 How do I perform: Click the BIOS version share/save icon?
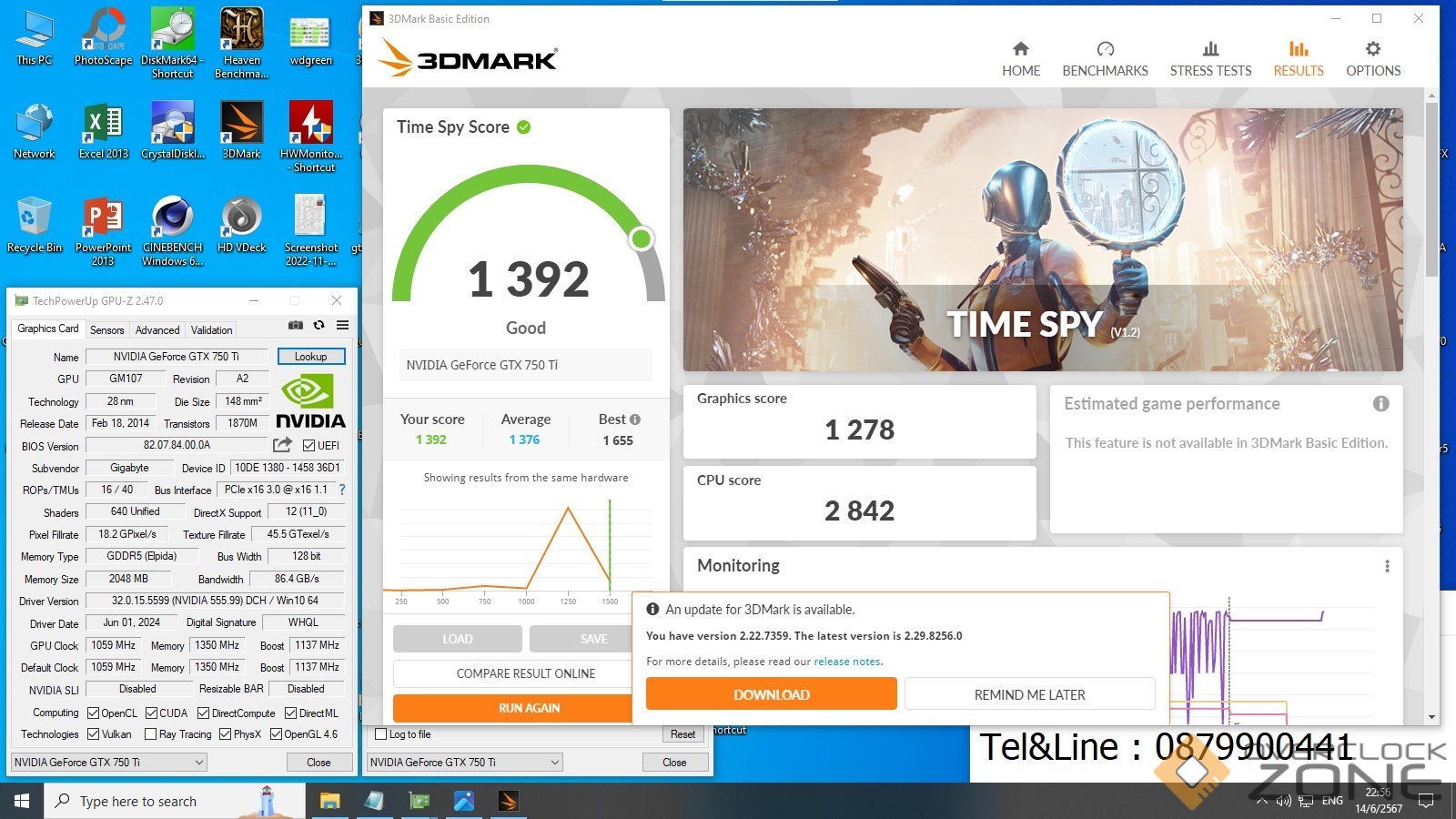tap(282, 445)
